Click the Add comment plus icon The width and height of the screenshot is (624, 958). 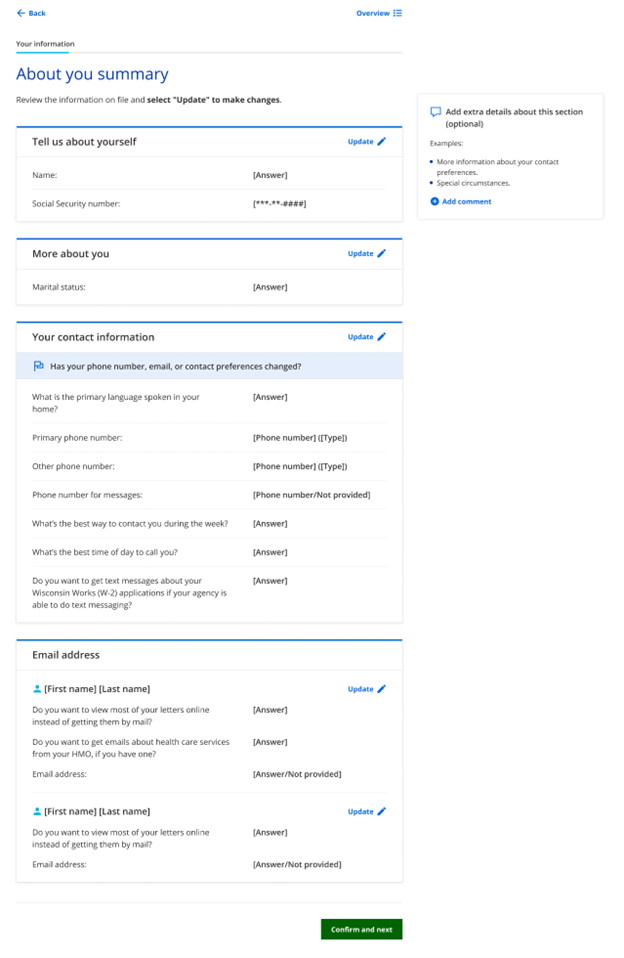(x=435, y=202)
